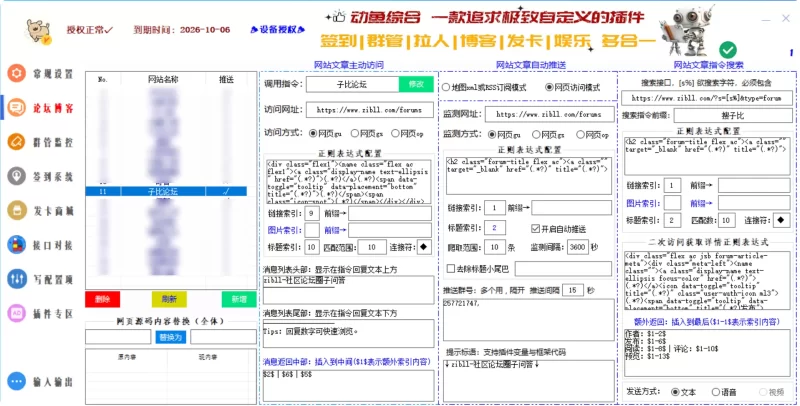This screenshot has height=406, width=800.
Task: Click the No. column header
Action: click(103, 79)
